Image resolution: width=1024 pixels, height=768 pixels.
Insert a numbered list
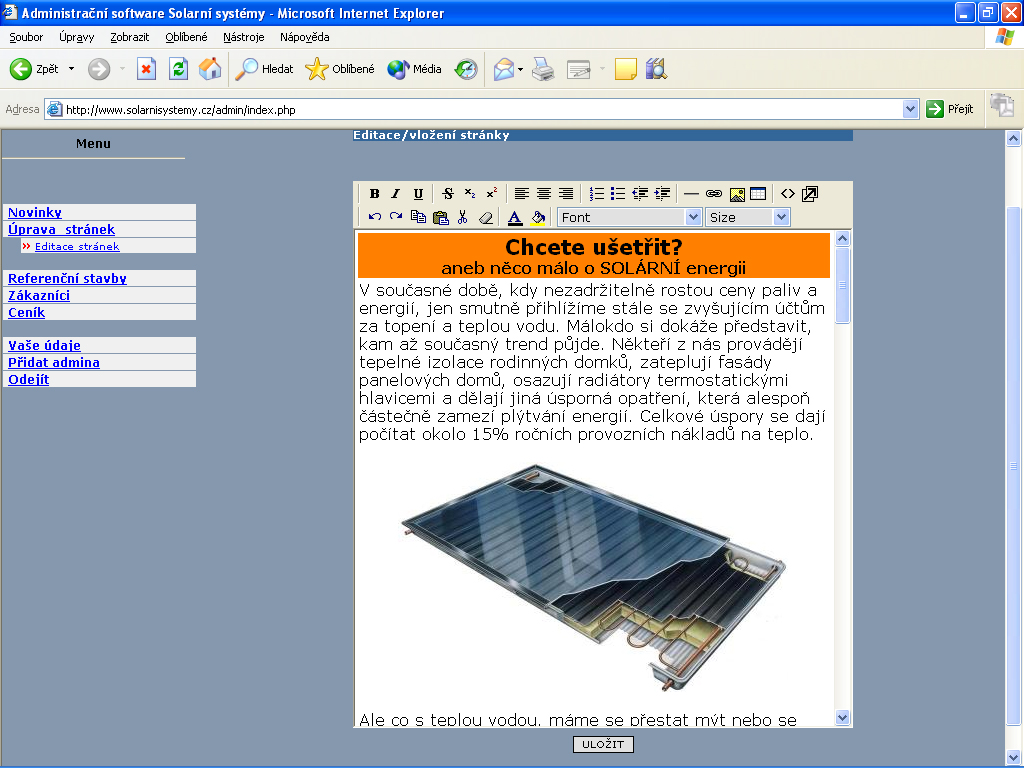pyautogui.click(x=597, y=194)
